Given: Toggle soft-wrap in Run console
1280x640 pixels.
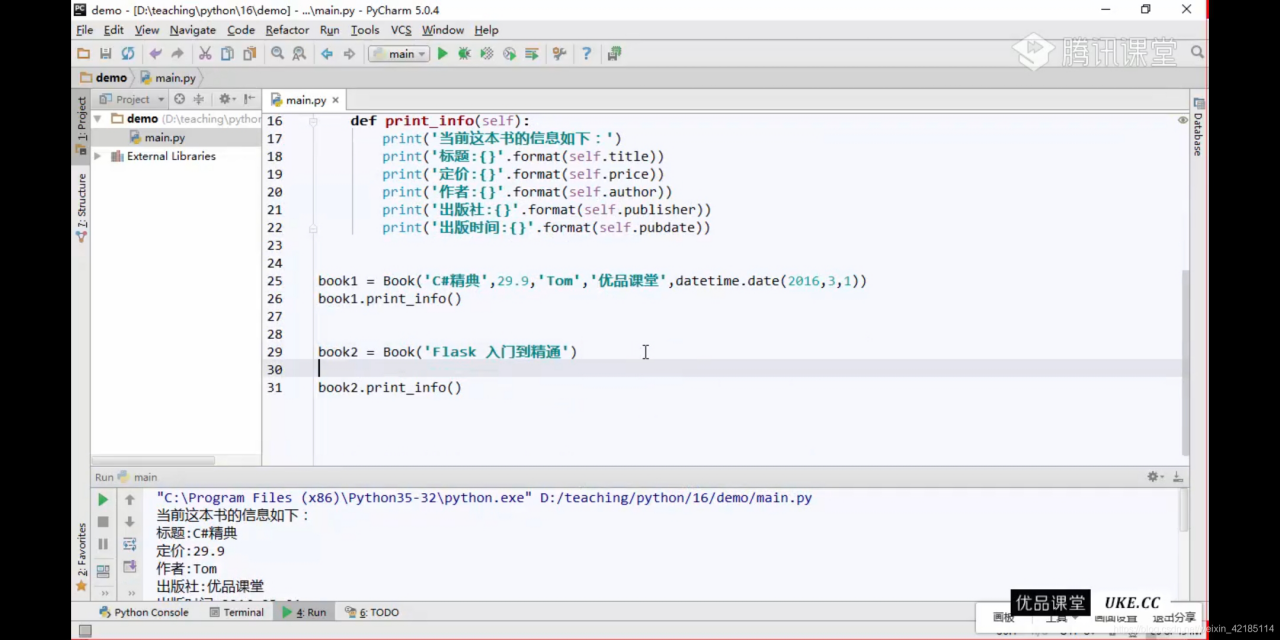Looking at the screenshot, I should [x=129, y=545].
